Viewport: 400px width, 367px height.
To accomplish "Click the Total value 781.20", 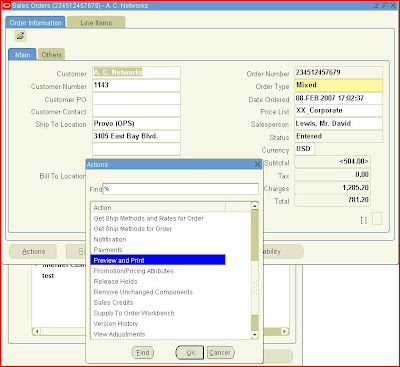I will (332, 200).
